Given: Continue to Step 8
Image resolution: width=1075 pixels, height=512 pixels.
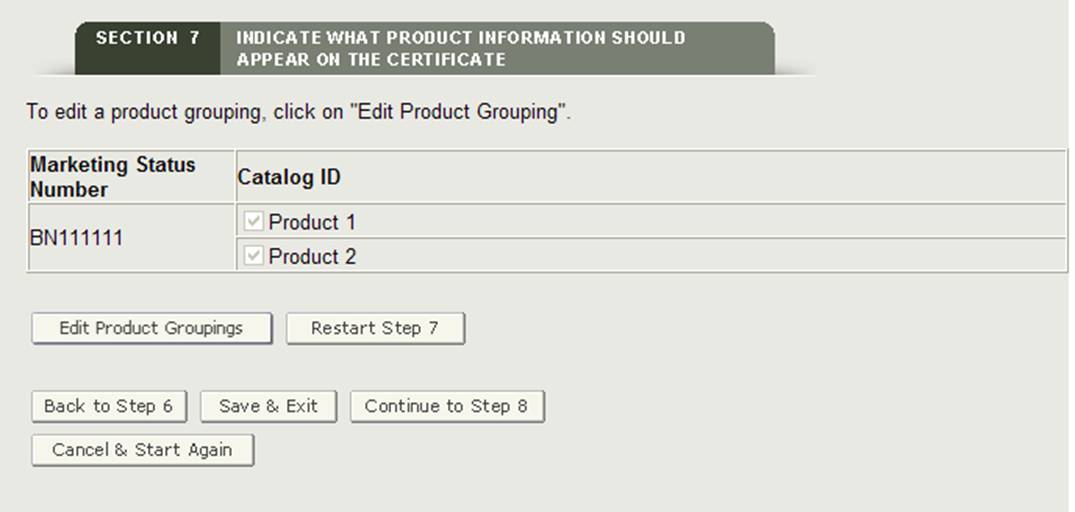Looking at the screenshot, I should (446, 406).
